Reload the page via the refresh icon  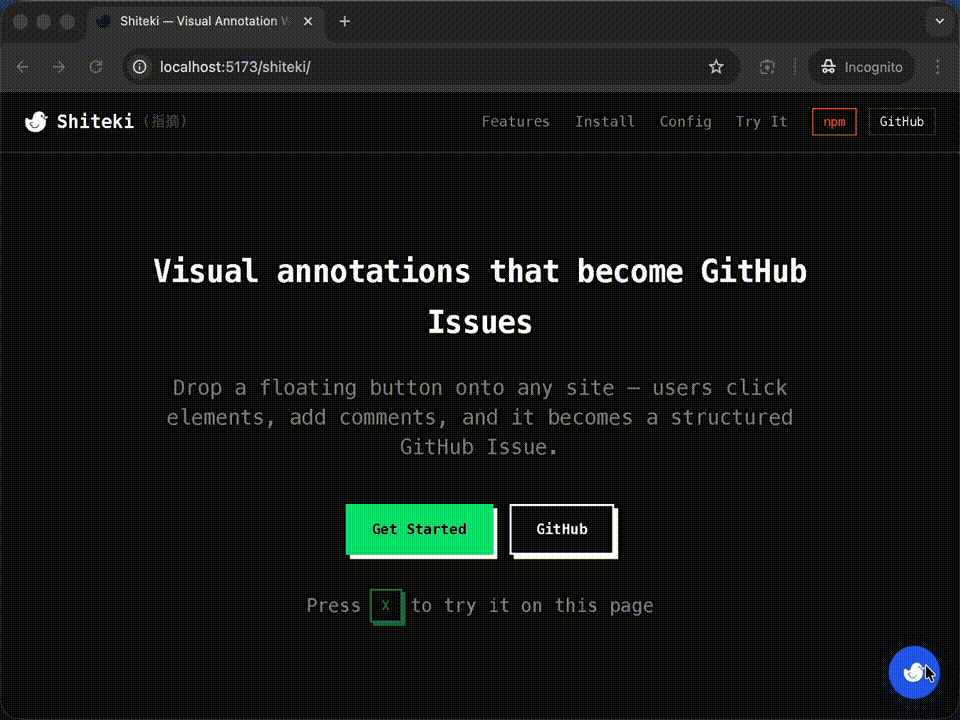tap(96, 67)
